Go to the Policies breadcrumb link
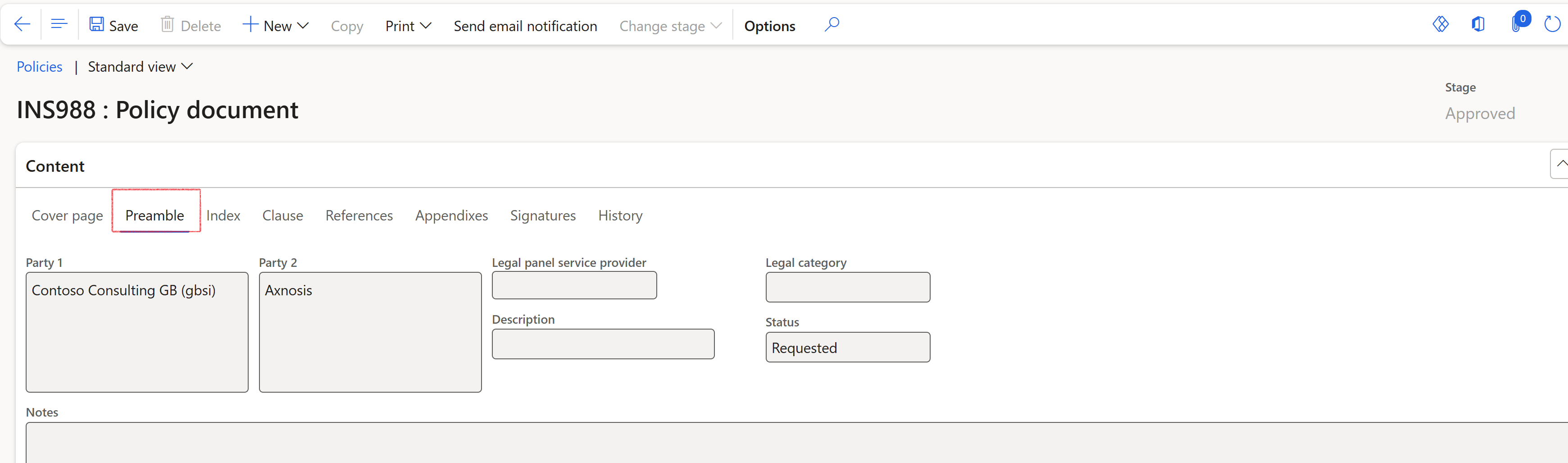The image size is (1568, 463). pyautogui.click(x=40, y=66)
